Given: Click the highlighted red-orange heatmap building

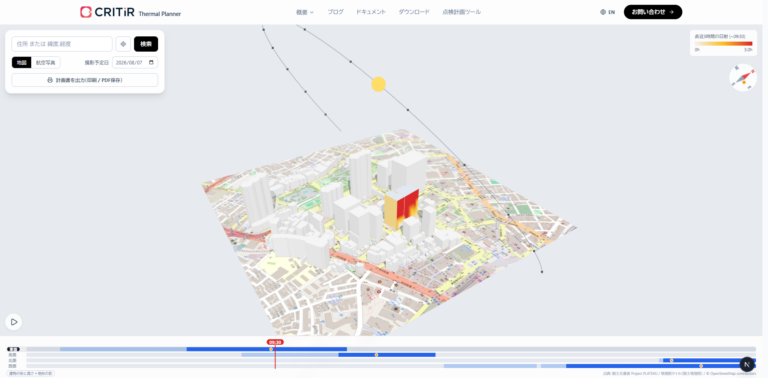Looking at the screenshot, I should 401,208.
